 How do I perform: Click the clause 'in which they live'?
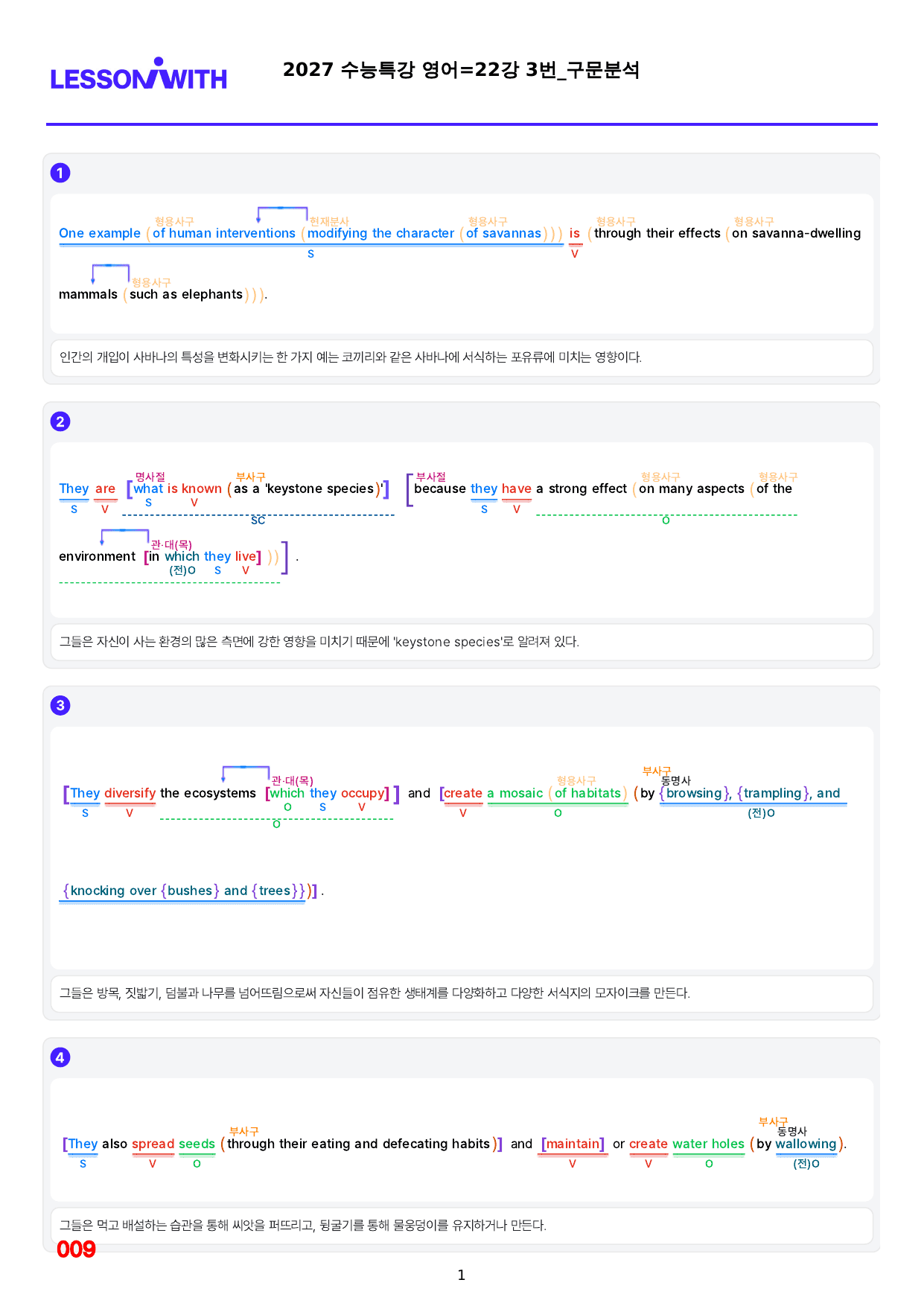pyautogui.click(x=203, y=556)
